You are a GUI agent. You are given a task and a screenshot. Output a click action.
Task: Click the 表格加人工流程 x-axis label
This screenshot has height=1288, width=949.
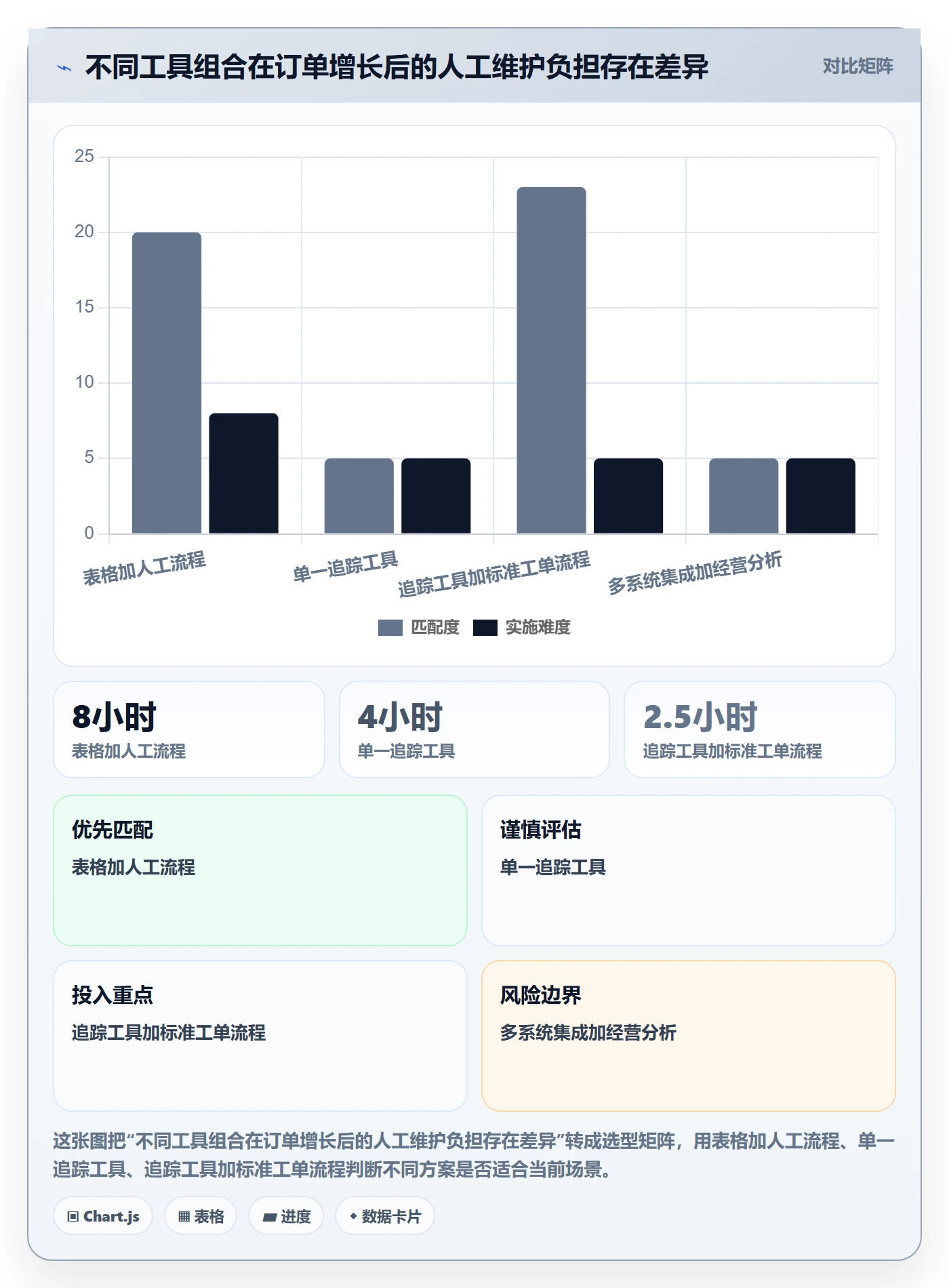[x=144, y=568]
